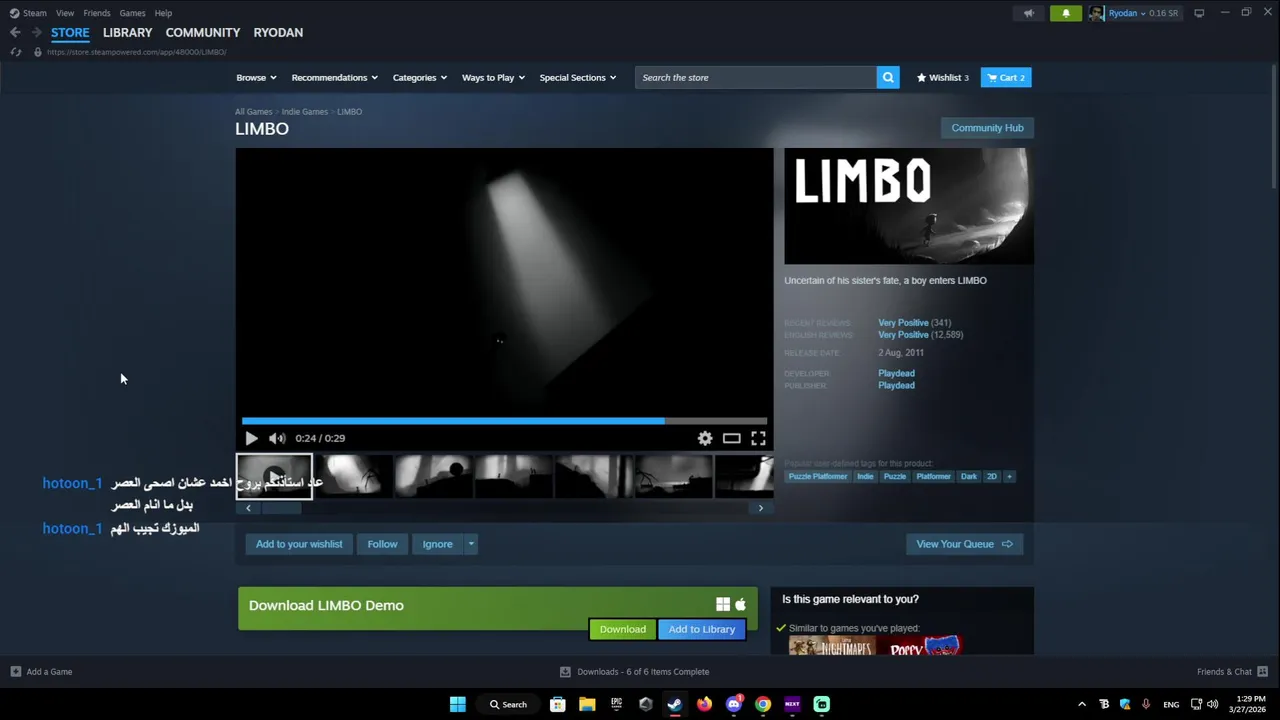Switch to the LIBRARY tab
This screenshot has width=1280, height=720.
pyautogui.click(x=127, y=33)
